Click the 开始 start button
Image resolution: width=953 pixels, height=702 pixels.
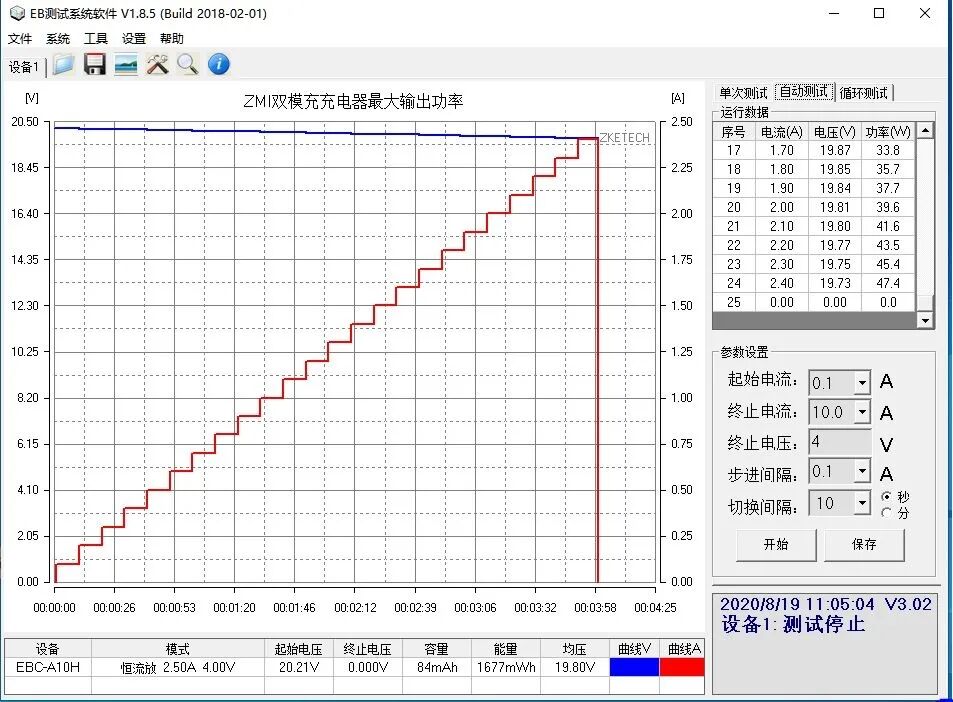[776, 545]
